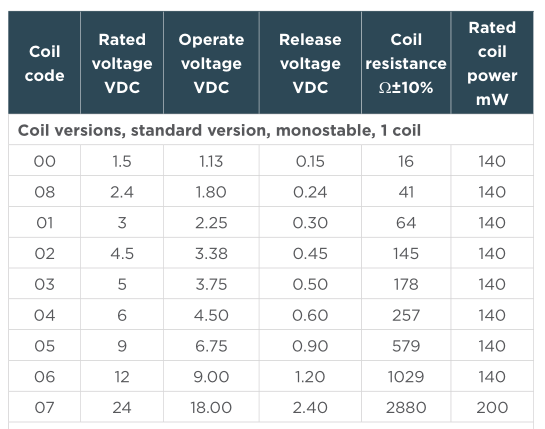Viewport: 545px width, 429px height.
Task: Click coil code 08 cell
Action: [44, 192]
